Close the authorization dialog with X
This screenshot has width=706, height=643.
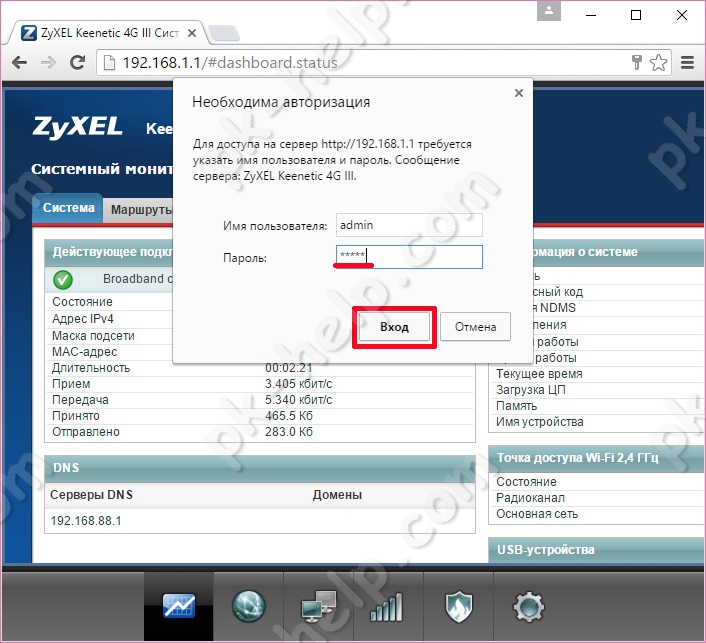pyautogui.click(x=519, y=93)
